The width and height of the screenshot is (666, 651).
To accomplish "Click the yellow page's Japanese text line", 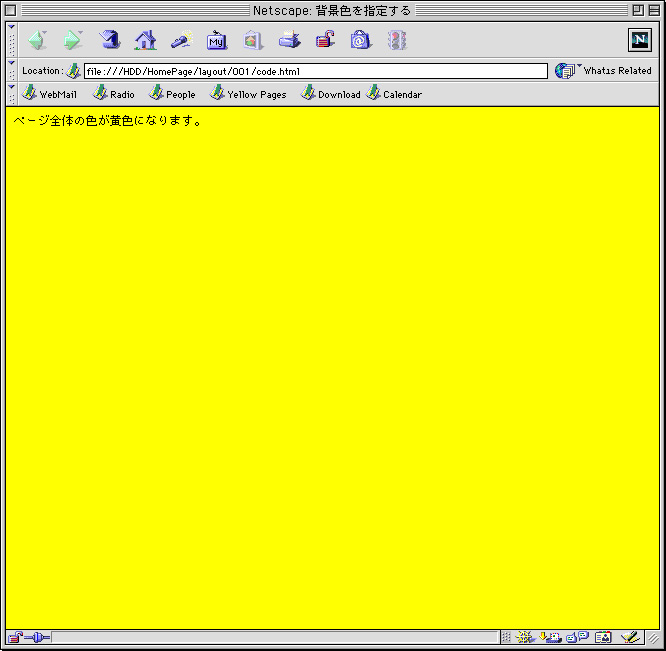I will pos(107,121).
